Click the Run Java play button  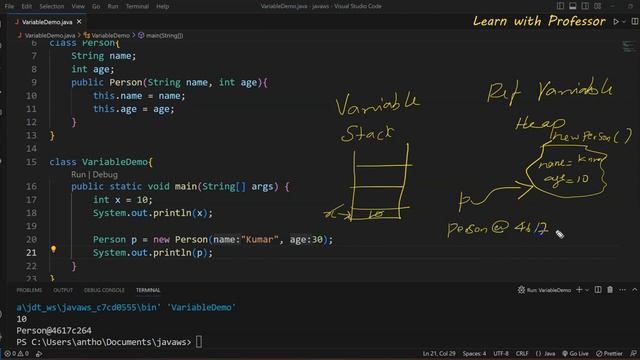point(616,22)
